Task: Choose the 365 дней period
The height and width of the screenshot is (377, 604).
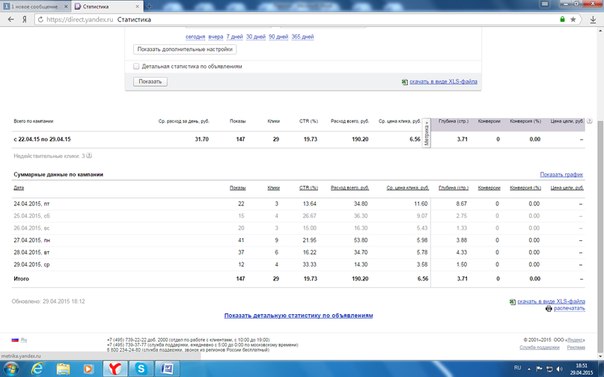Action: [x=303, y=37]
